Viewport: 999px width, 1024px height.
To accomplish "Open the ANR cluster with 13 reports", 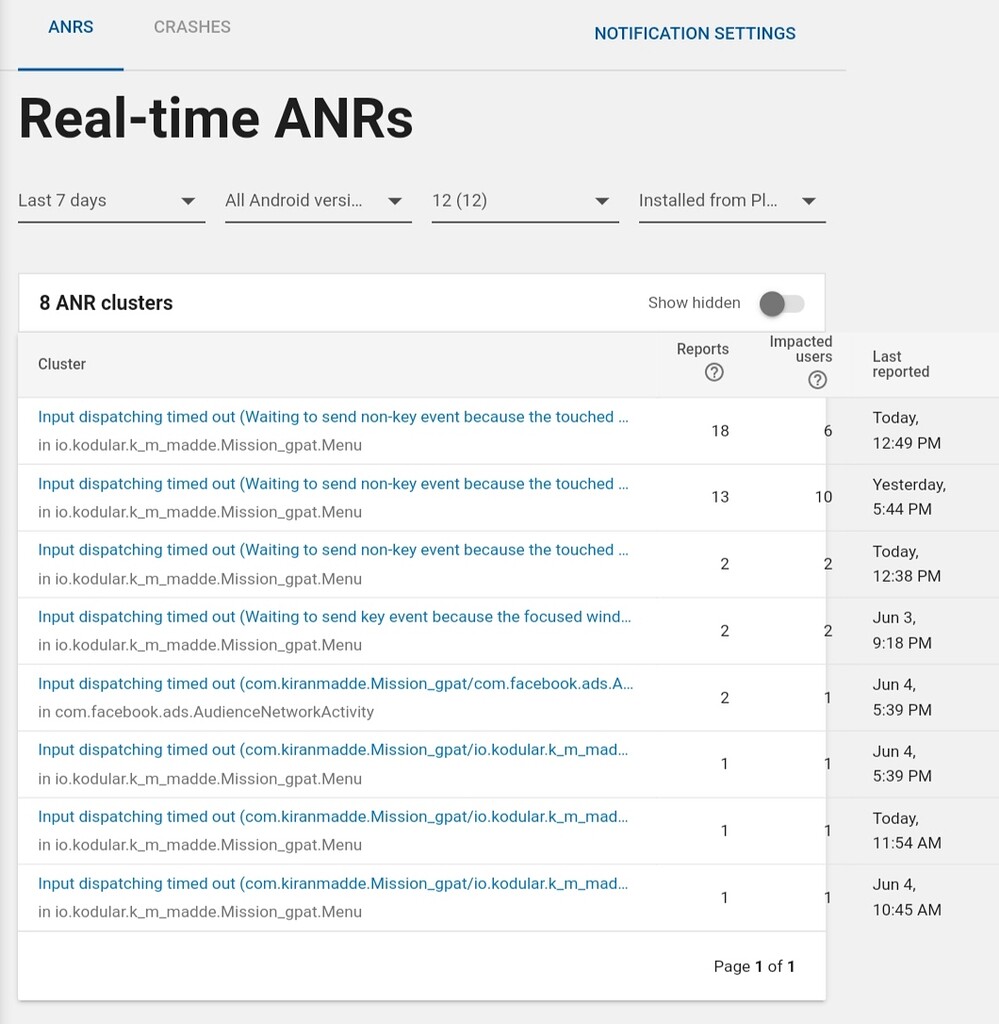I will (x=333, y=484).
